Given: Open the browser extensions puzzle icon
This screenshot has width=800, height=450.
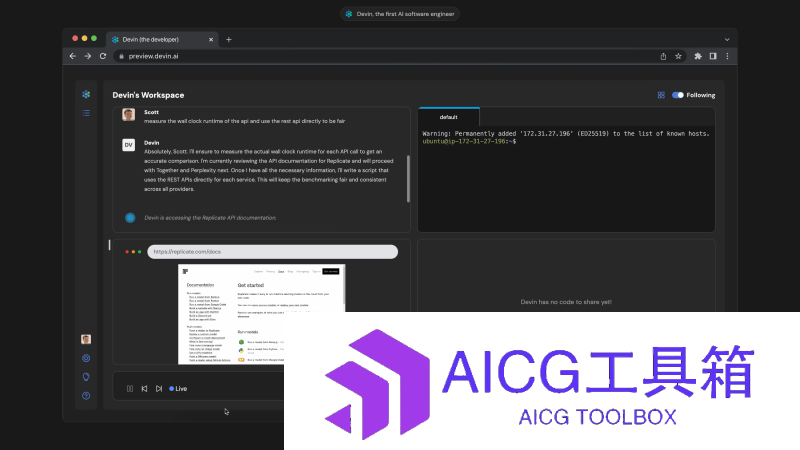Looking at the screenshot, I should (x=698, y=56).
